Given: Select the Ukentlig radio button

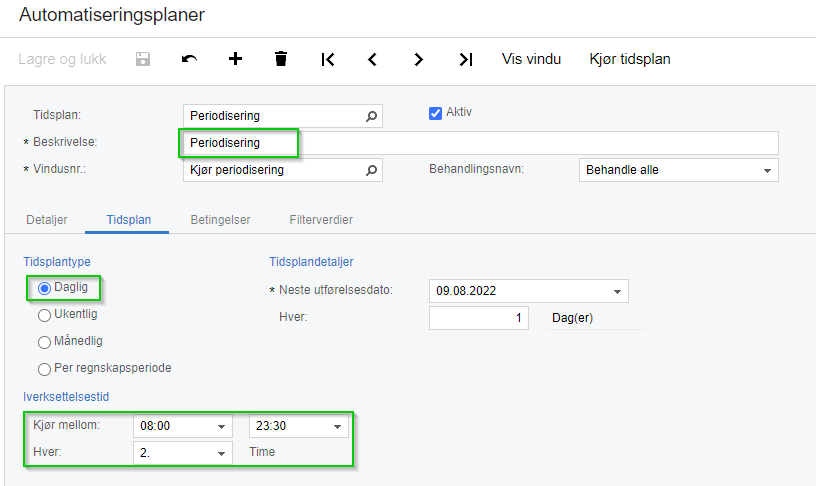Looking at the screenshot, I should [44, 315].
